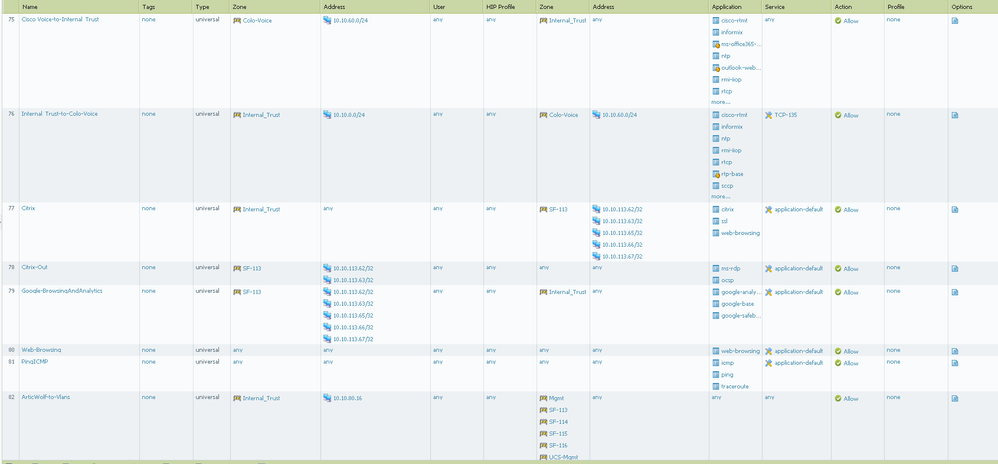Click the google-base application icon
The width and height of the screenshot is (998, 464).
click(716, 304)
